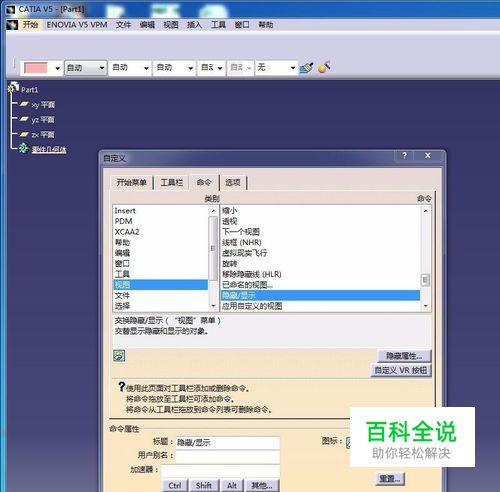Select 选择 in the category list
The image size is (500, 492).
[x=160, y=306]
